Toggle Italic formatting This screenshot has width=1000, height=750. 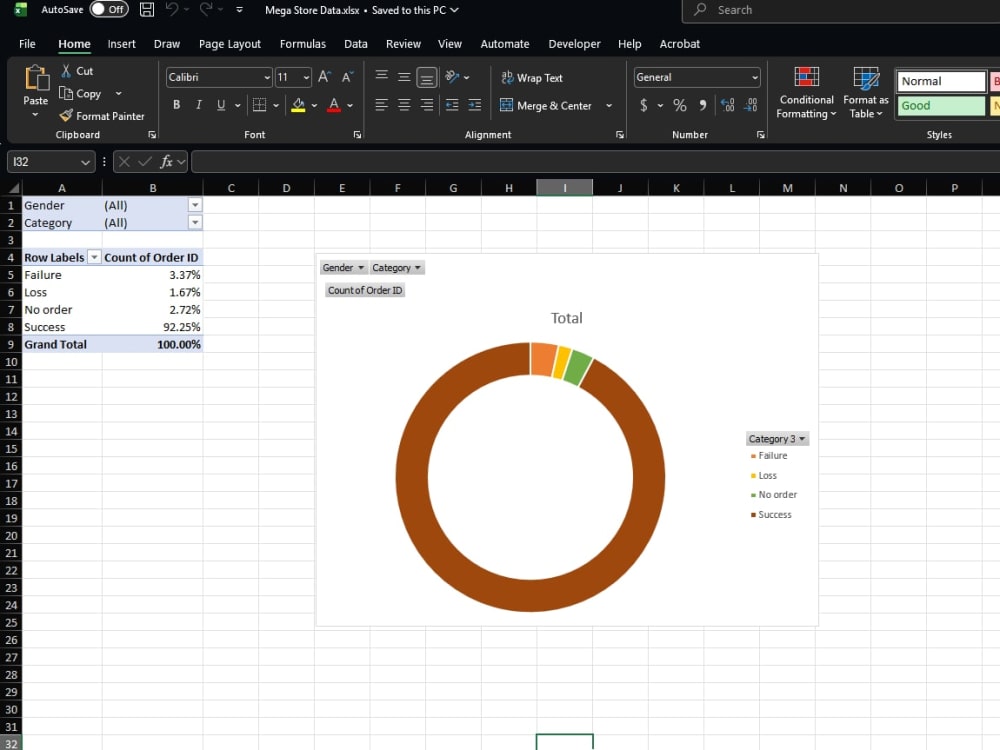[199, 105]
